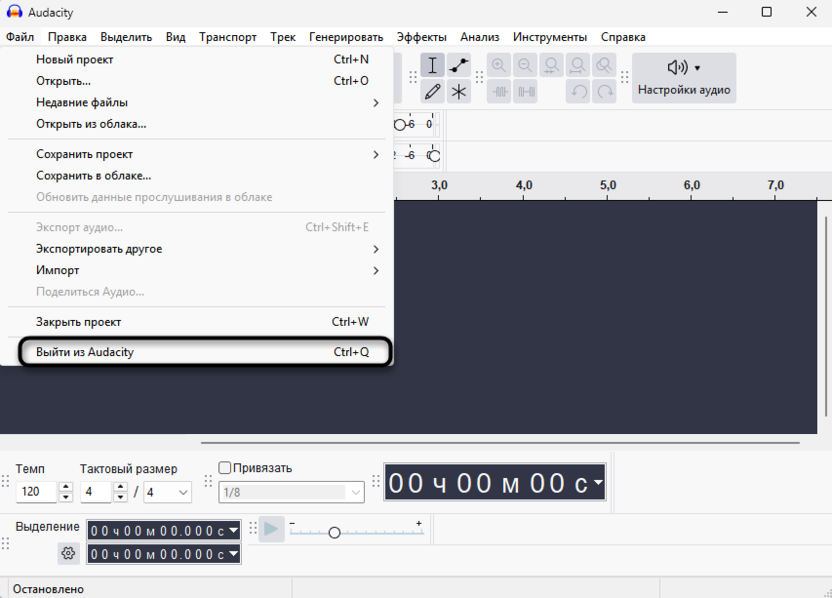Click Сохранить в облаке… entry
This screenshot has height=598, width=832.
[x=94, y=175]
